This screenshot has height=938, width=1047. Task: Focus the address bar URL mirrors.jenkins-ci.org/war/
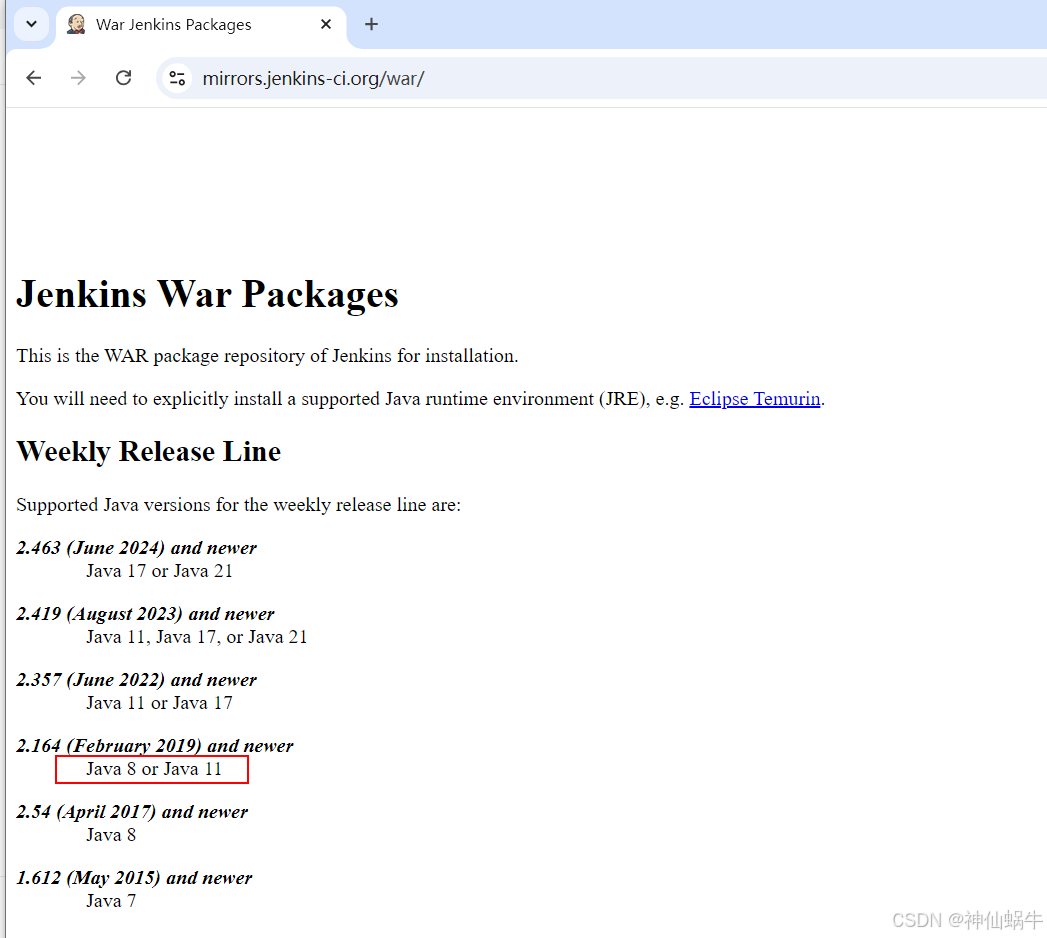click(x=313, y=79)
